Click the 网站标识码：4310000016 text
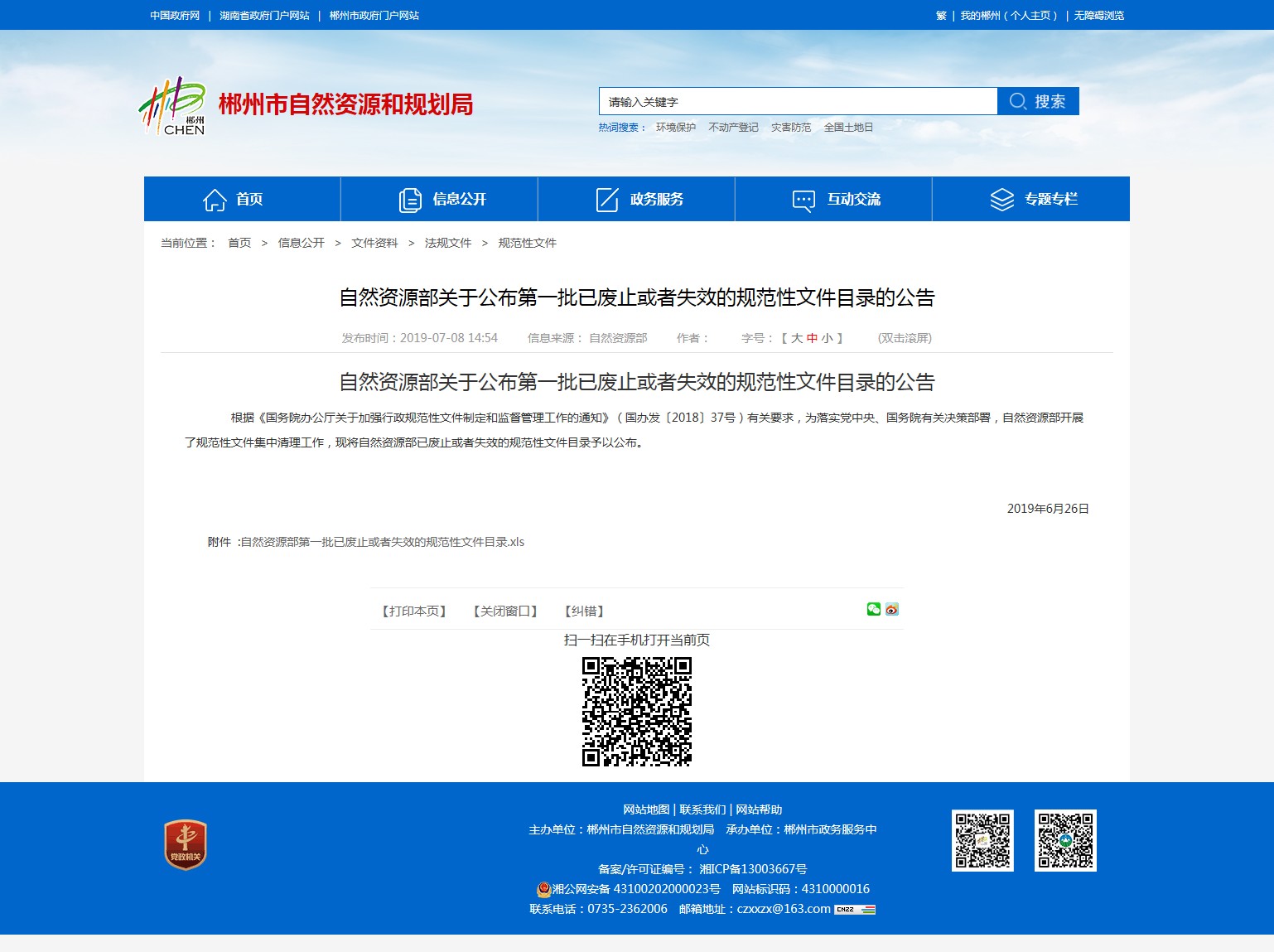 [x=801, y=889]
